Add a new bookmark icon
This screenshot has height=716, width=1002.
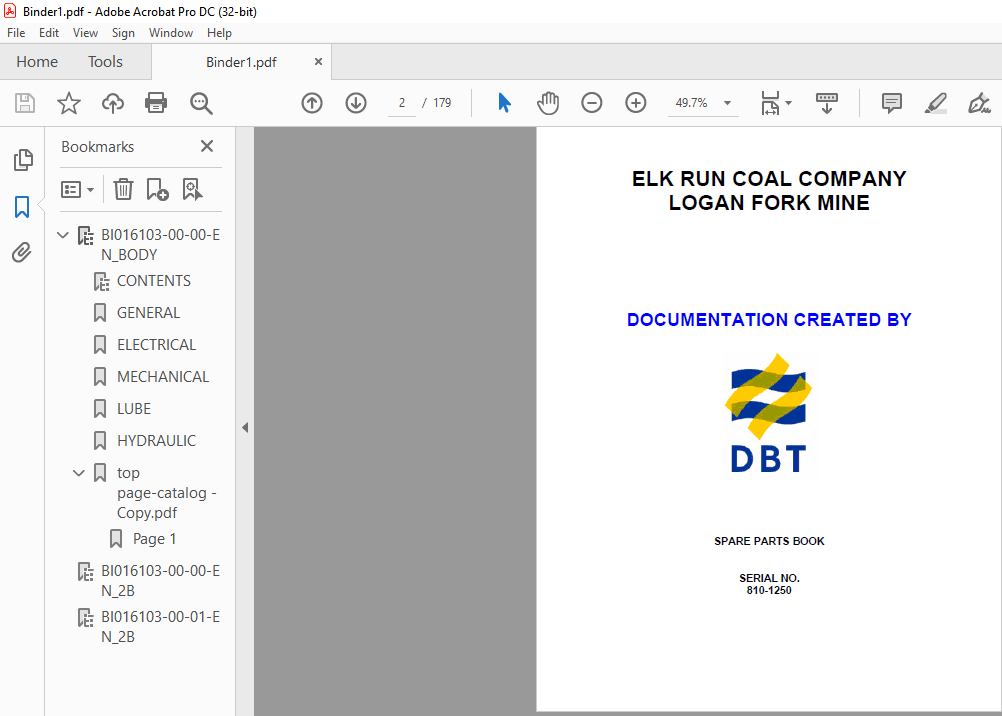(157, 189)
